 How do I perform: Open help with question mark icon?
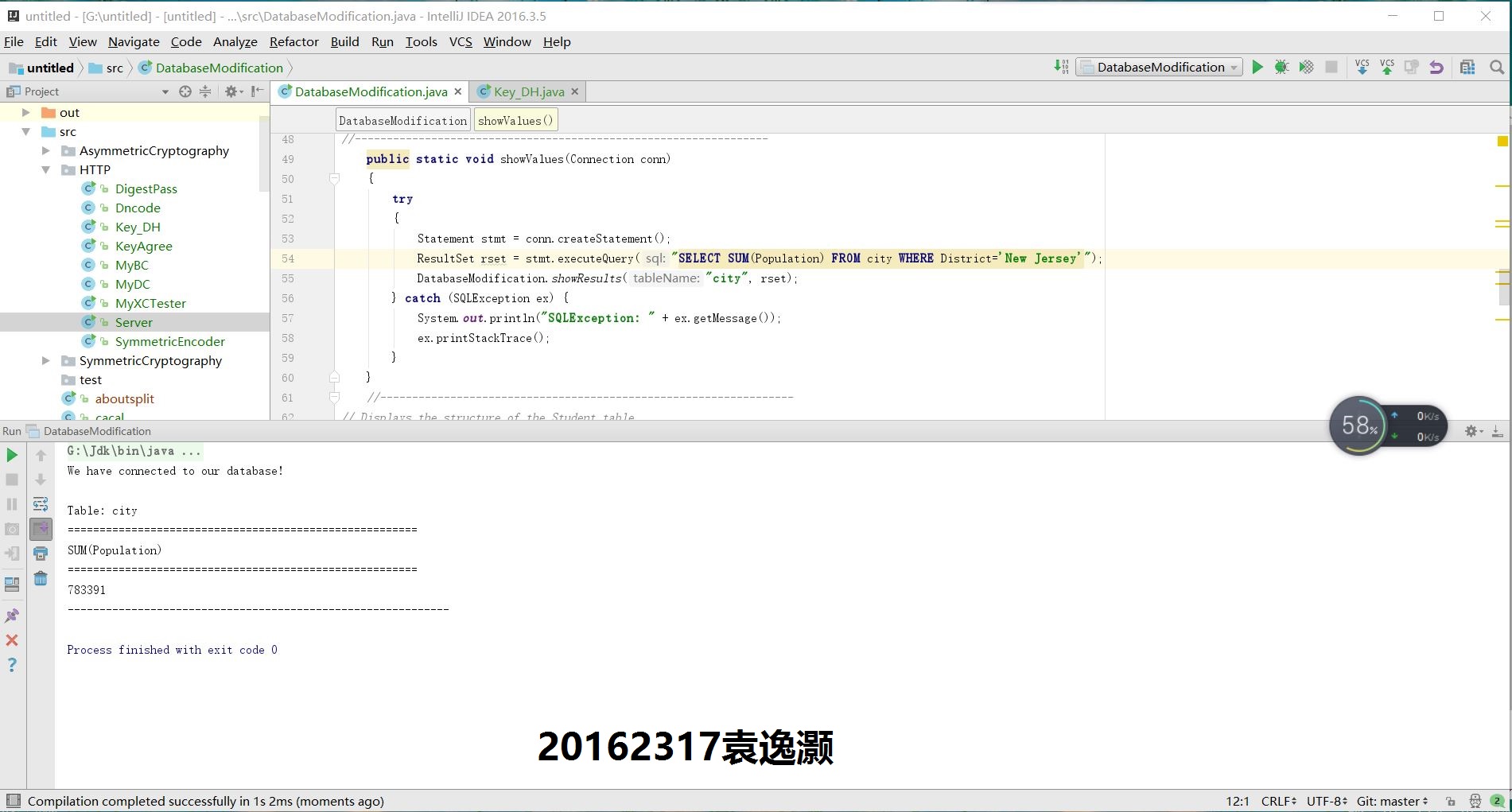click(12, 665)
